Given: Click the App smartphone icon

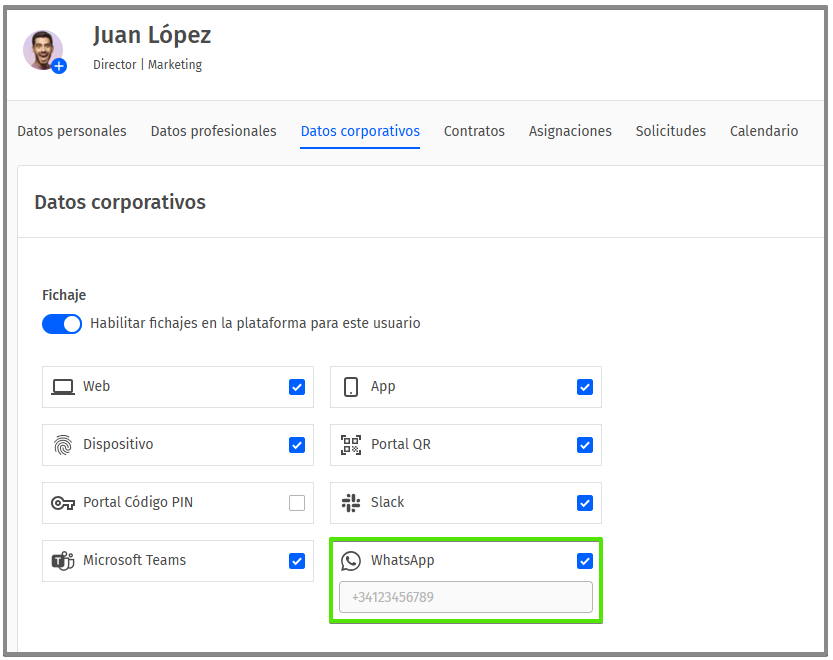Looking at the screenshot, I should (351, 387).
